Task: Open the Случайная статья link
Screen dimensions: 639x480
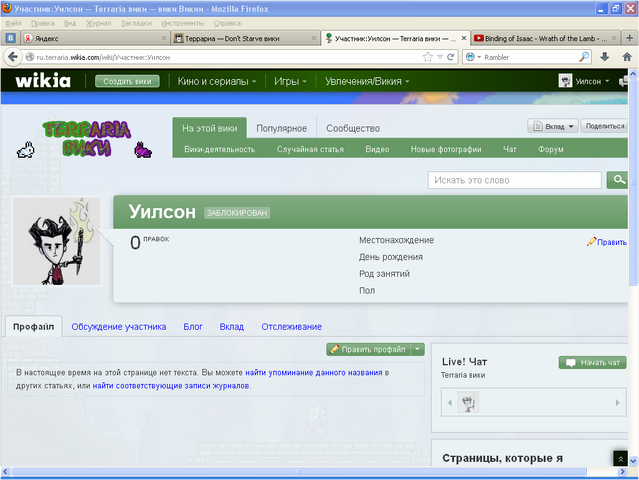Action: point(310,149)
